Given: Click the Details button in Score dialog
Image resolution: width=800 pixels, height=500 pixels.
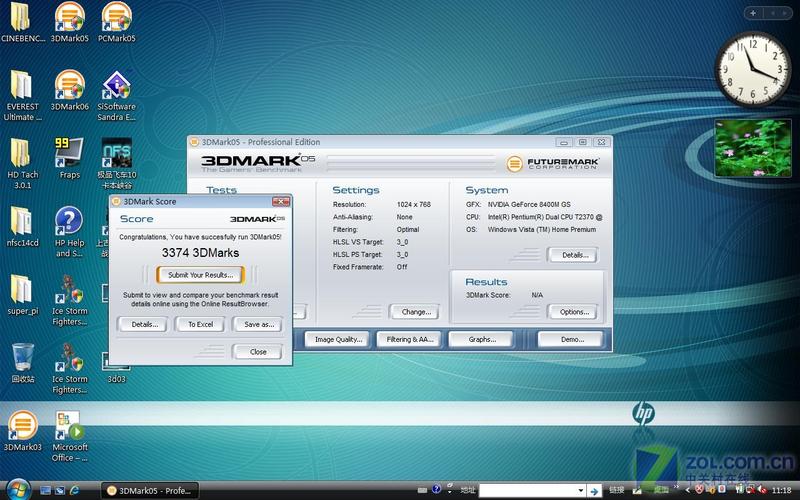Looking at the screenshot, I should [x=144, y=324].
